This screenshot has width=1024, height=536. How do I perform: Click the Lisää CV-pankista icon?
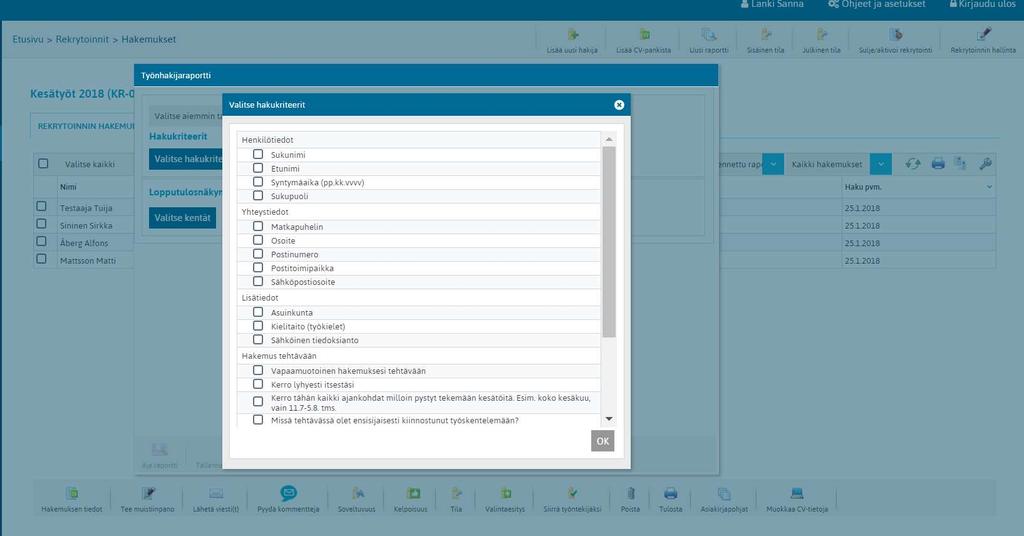pos(645,35)
